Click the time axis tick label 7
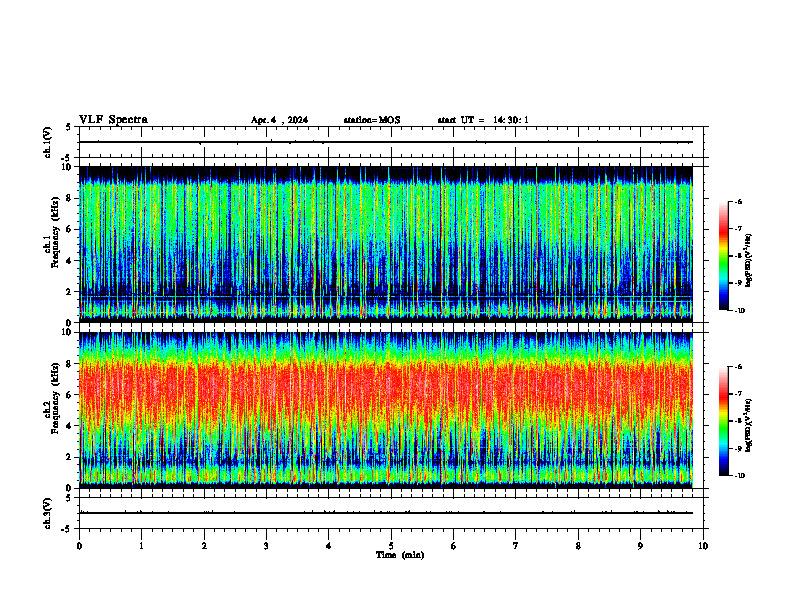Image resolution: width=792 pixels, height=612 pixels. click(x=516, y=546)
